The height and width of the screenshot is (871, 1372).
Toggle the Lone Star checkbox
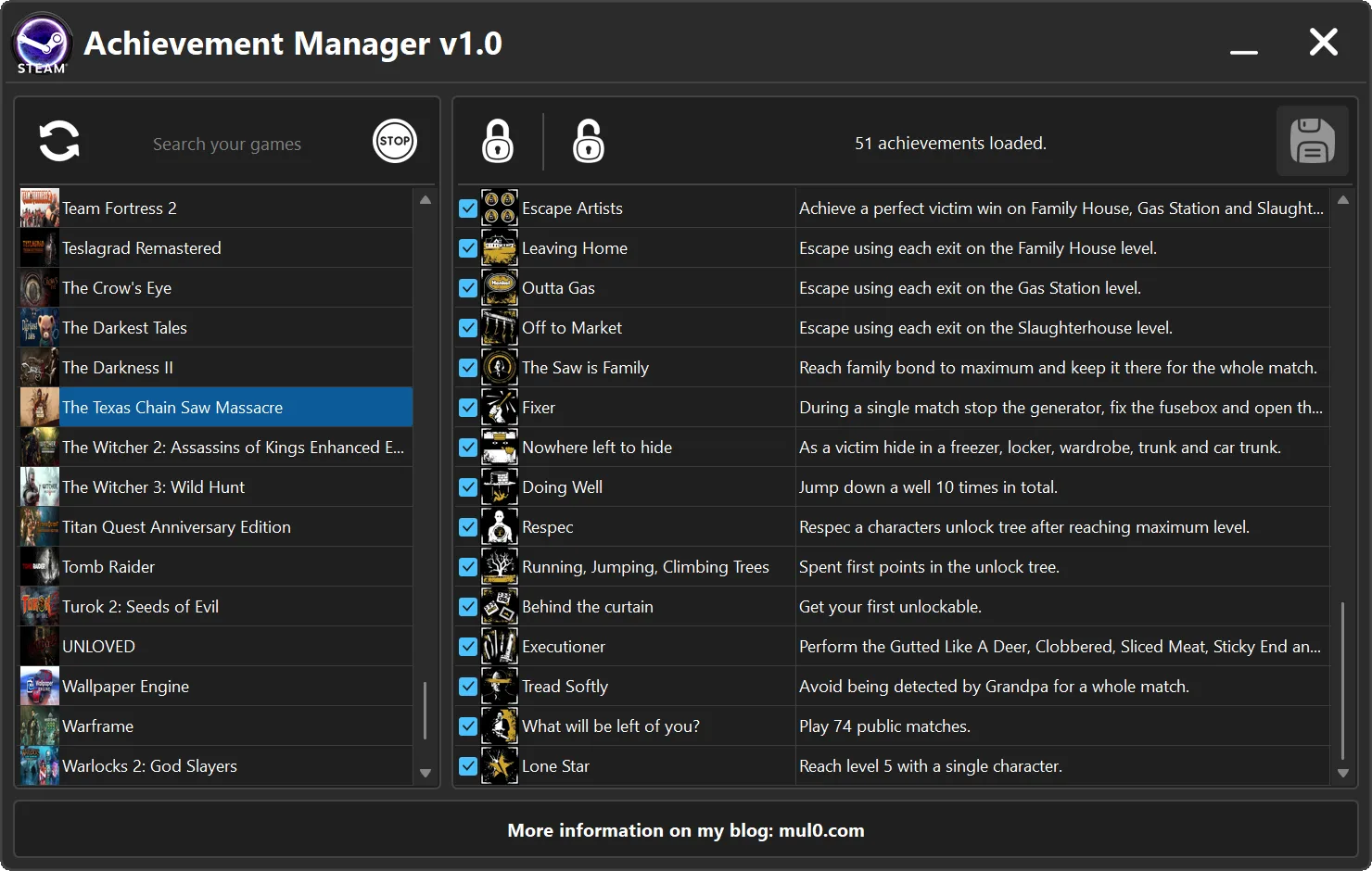click(x=468, y=766)
